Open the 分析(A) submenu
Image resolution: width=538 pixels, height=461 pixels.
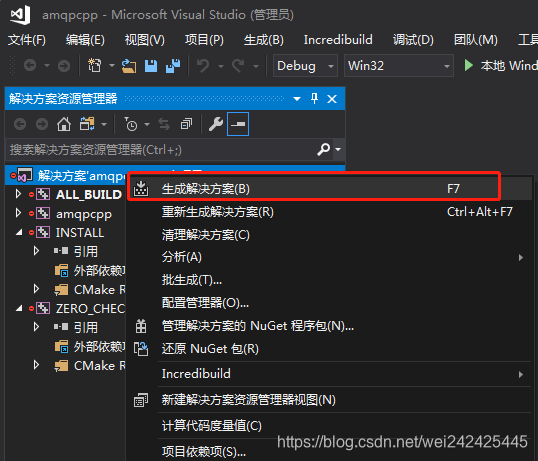329,257
